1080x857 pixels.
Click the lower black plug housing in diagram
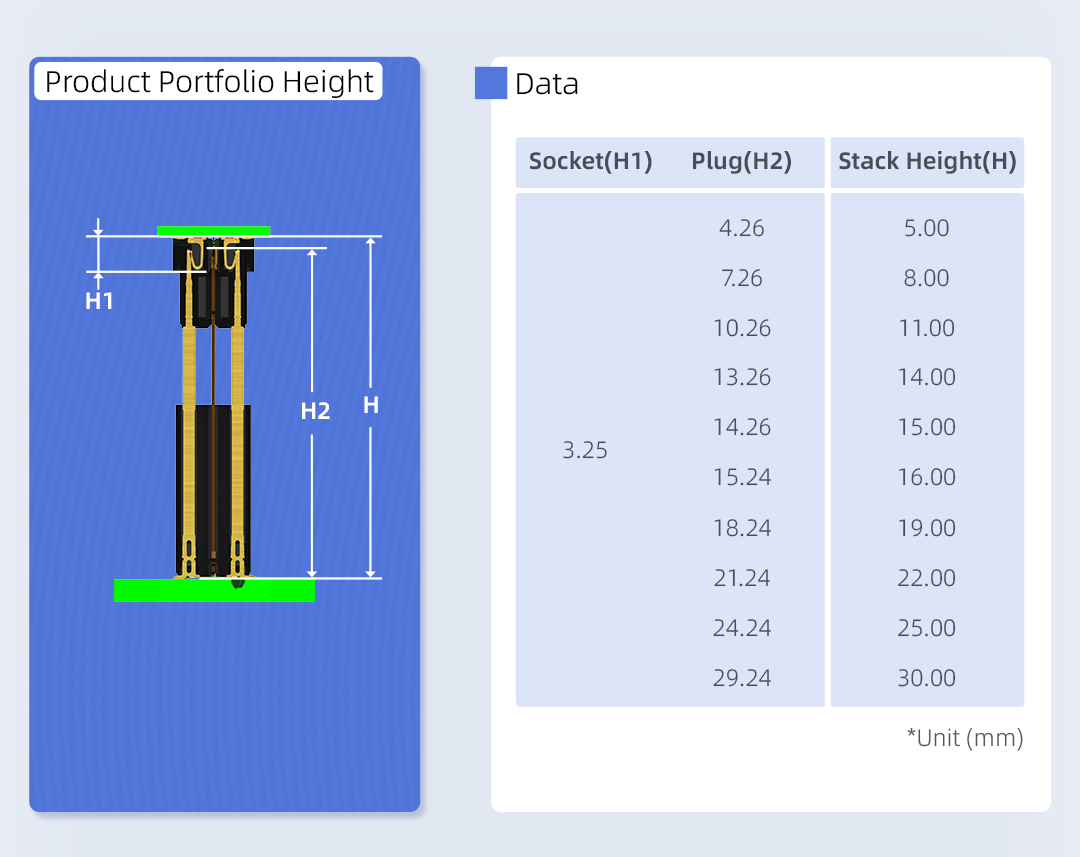pyautogui.click(x=213, y=480)
